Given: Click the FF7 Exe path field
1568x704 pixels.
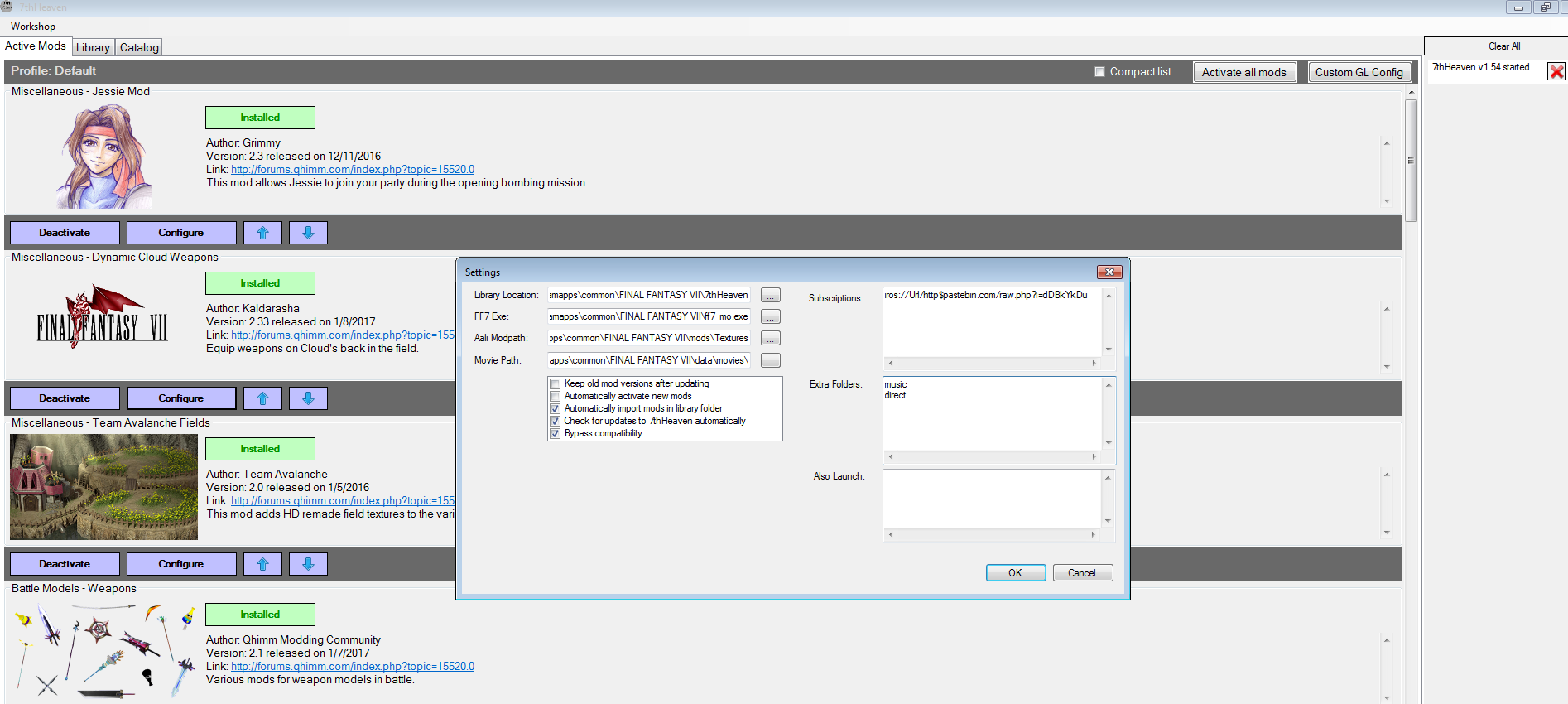Looking at the screenshot, I should [x=649, y=316].
